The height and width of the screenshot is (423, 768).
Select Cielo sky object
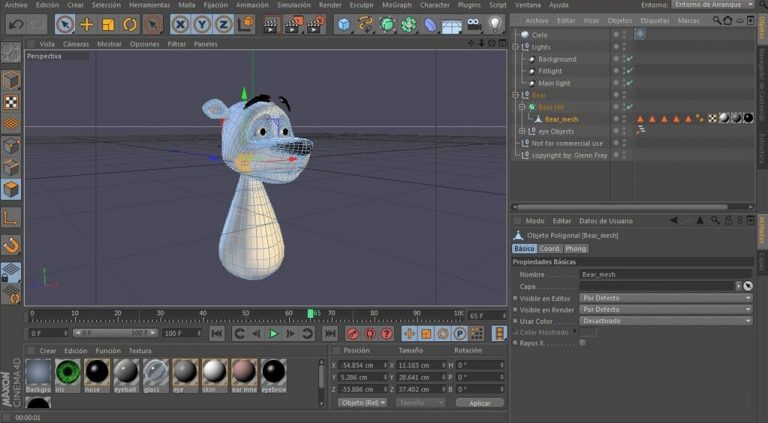(539, 35)
